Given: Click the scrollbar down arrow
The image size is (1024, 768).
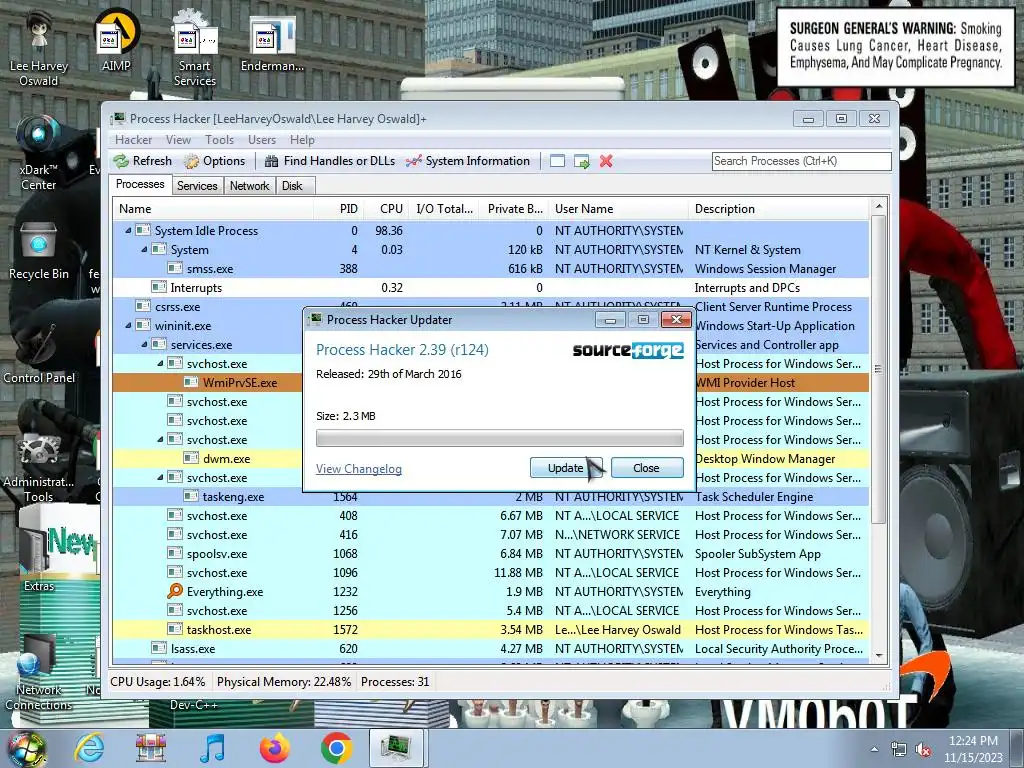Looking at the screenshot, I should click(x=879, y=655).
